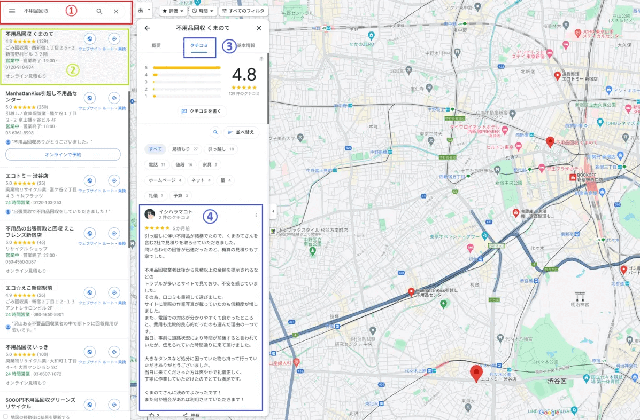
Task: Filter reviews by the 見積もり chip
Action: tap(185, 149)
